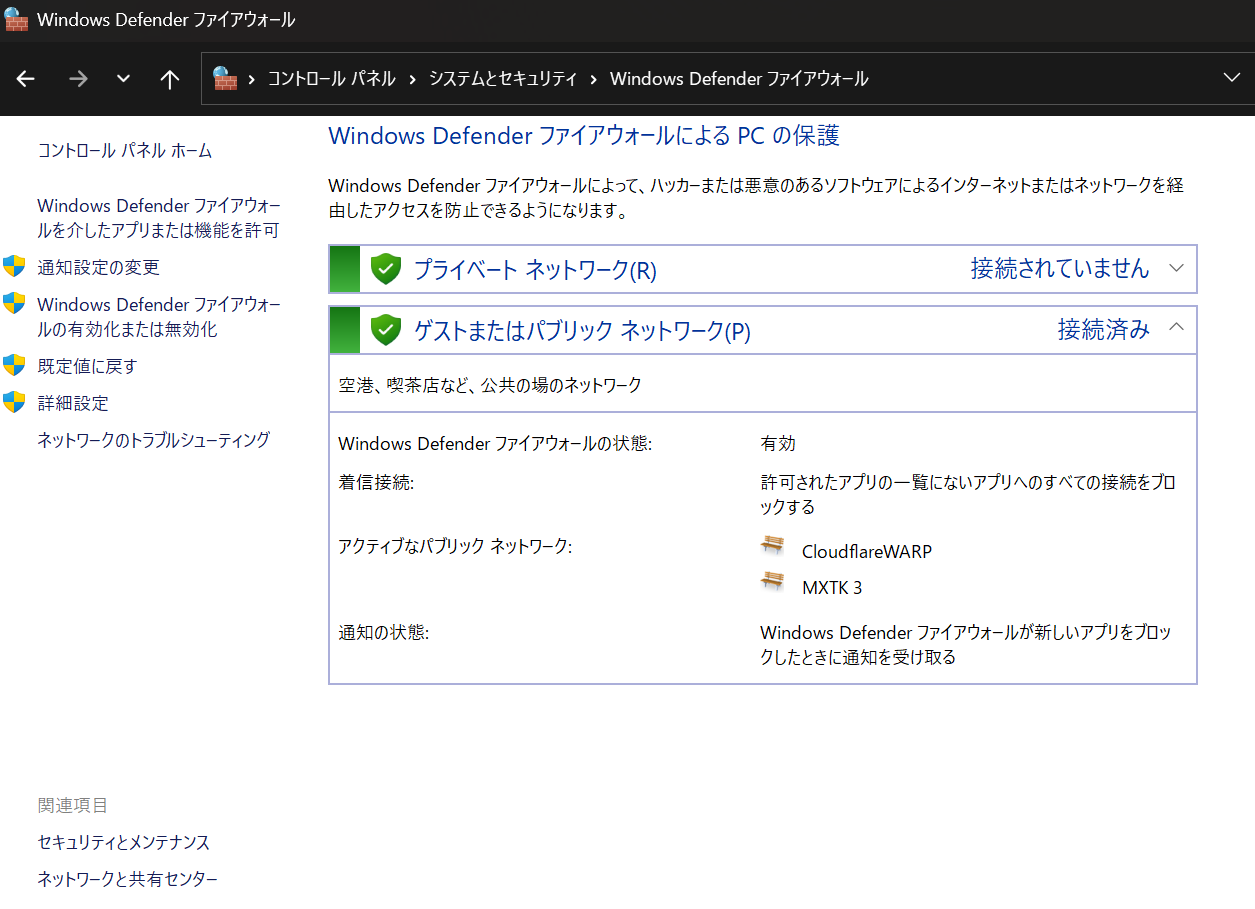Click the 通知の状態: label

pyautogui.click(x=383, y=633)
